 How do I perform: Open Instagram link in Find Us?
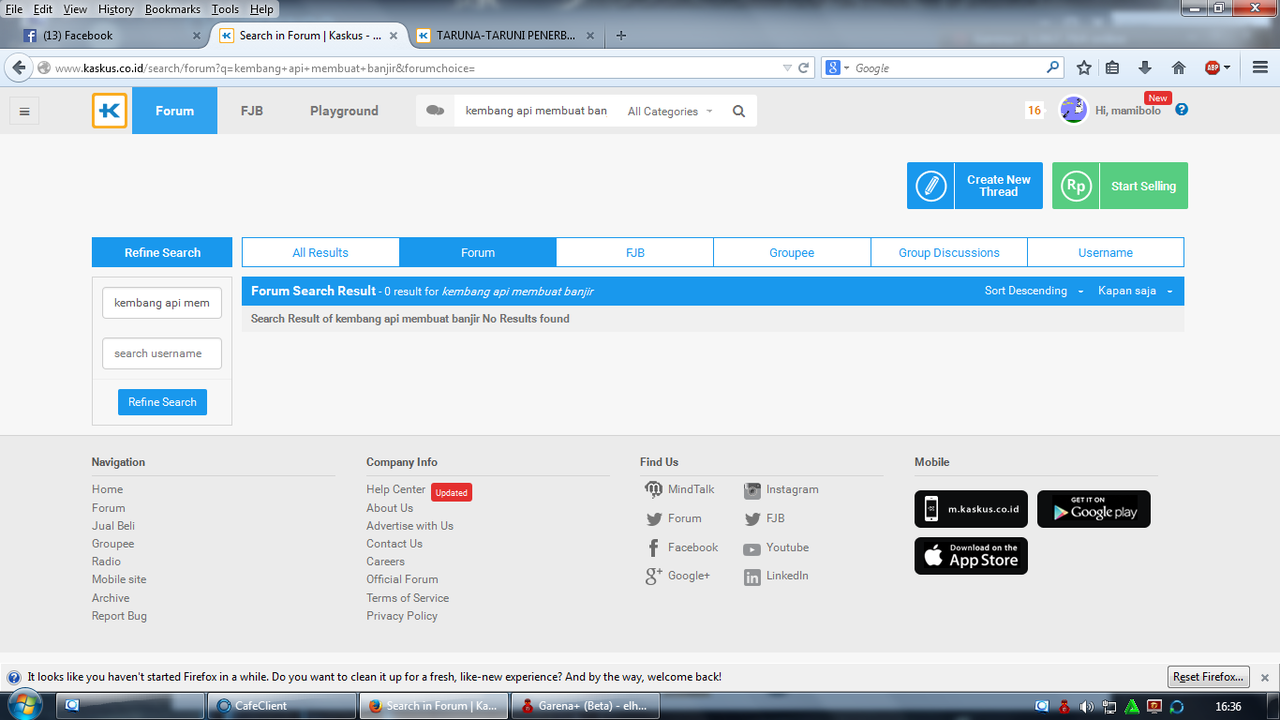[781, 490]
